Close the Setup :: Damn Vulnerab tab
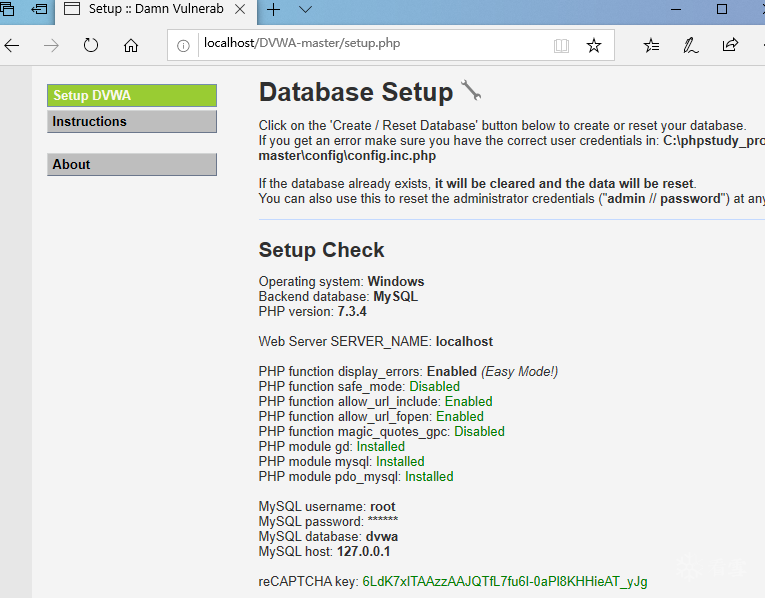Screen dimensions: 765x598 (240, 9)
